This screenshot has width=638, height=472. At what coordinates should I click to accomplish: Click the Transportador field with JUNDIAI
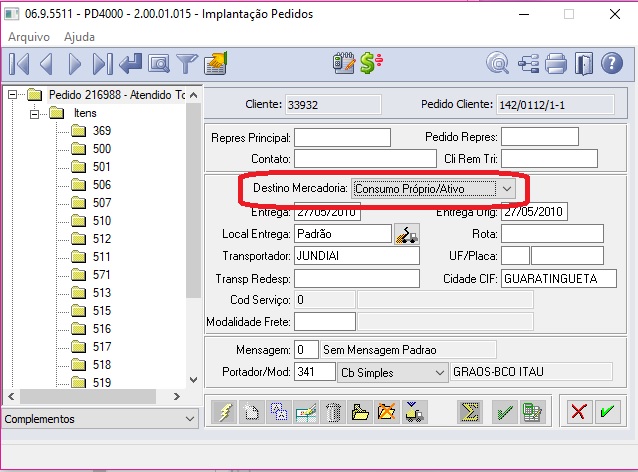[x=356, y=256]
